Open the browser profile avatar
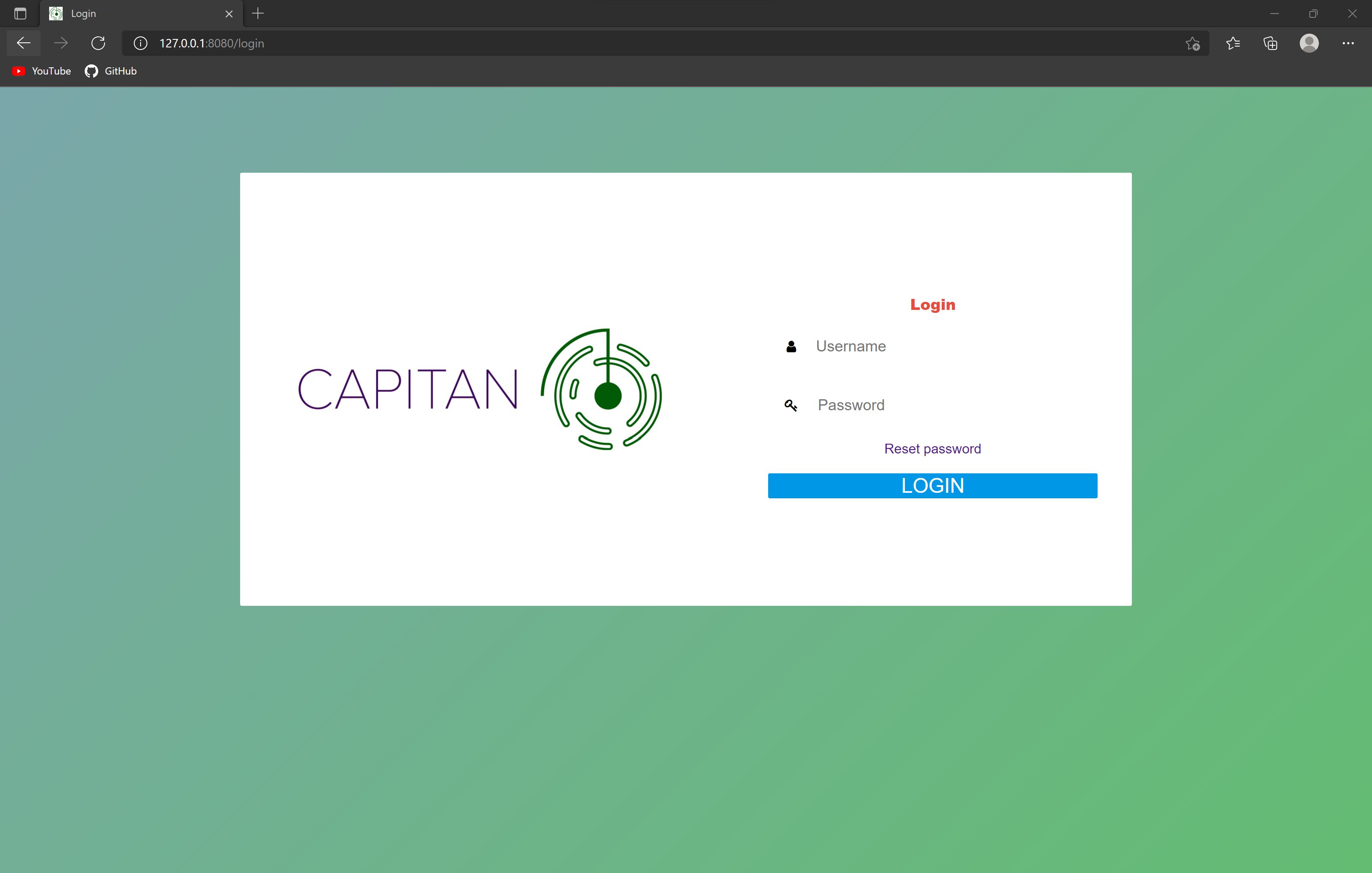 tap(1309, 43)
